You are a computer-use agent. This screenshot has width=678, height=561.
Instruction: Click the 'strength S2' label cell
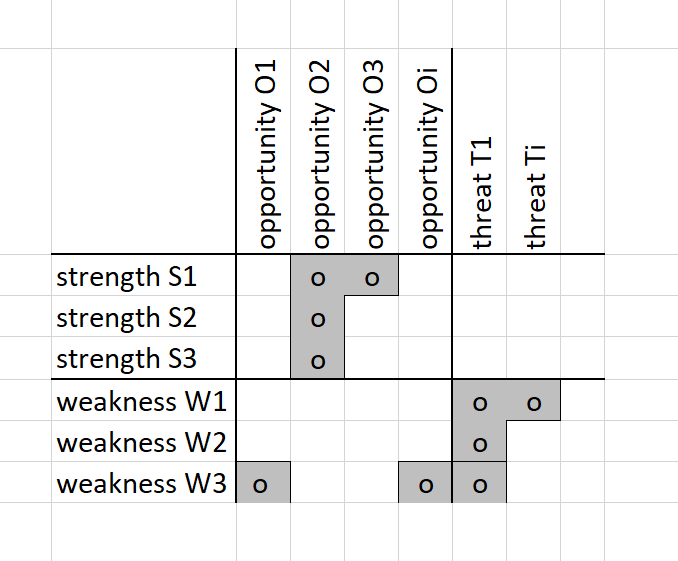click(x=143, y=317)
